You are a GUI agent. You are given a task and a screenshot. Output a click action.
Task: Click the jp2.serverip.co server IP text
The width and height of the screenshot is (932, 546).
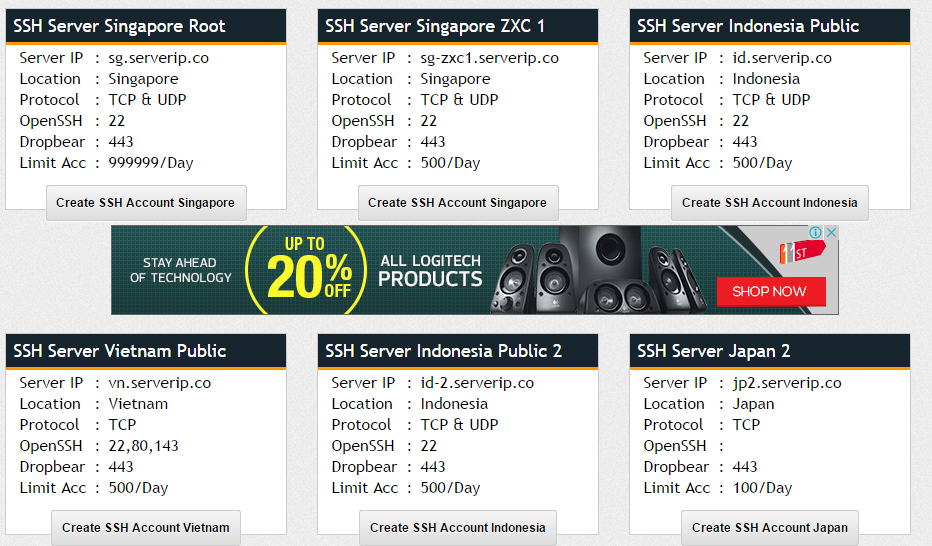787,383
